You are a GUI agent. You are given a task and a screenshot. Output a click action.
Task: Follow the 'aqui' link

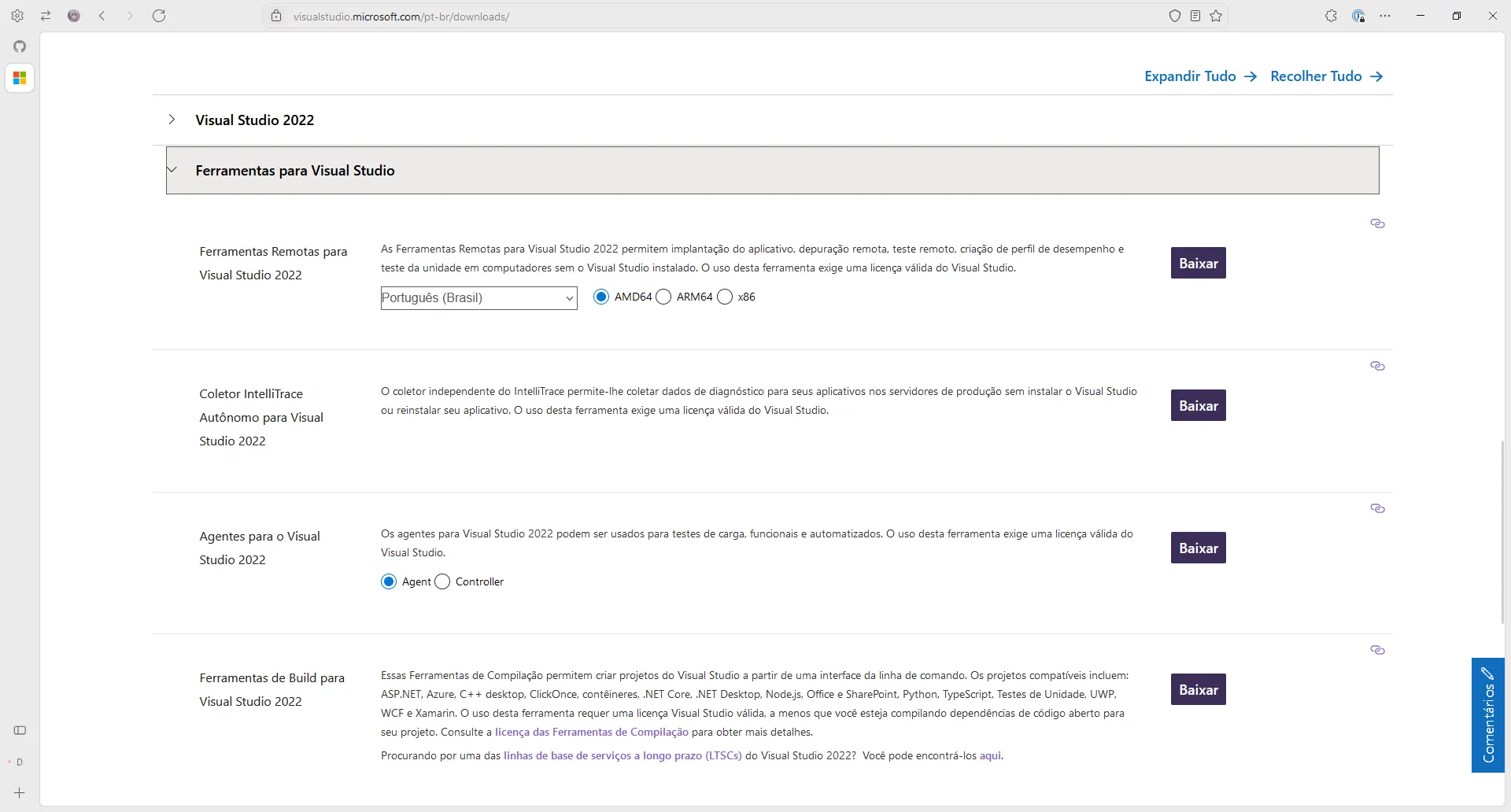990,755
